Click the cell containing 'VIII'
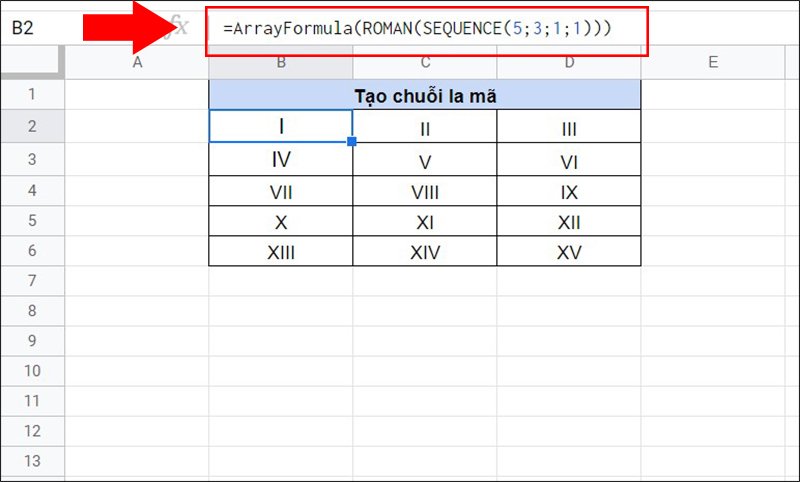 click(x=424, y=191)
